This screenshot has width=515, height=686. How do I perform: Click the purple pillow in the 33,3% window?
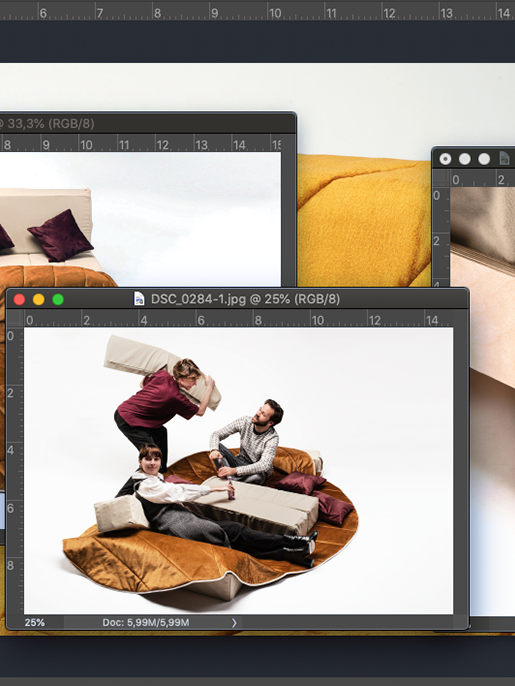[60, 235]
